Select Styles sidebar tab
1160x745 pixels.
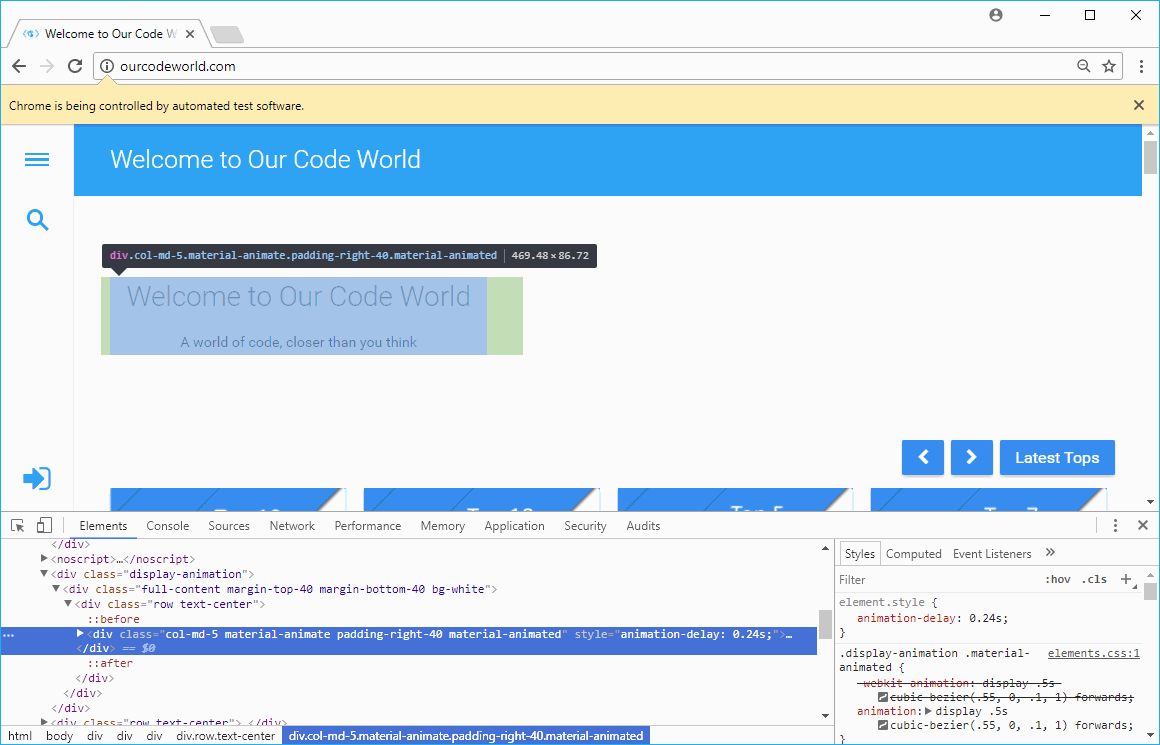[860, 553]
